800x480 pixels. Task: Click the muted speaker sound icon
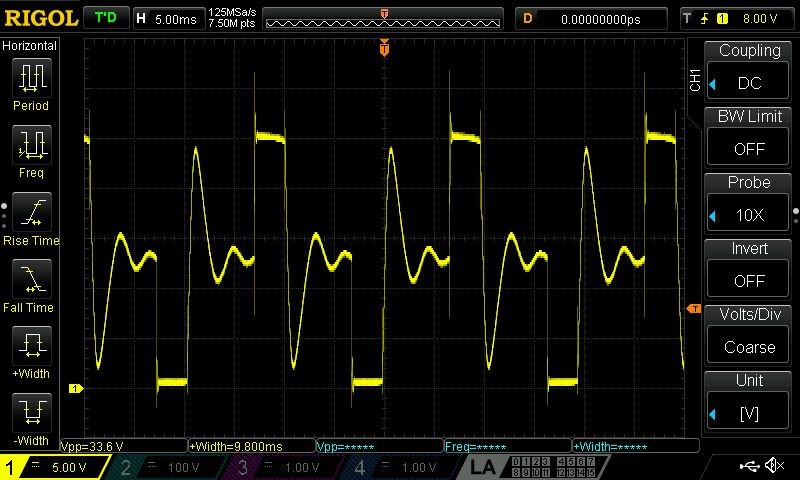(x=774, y=465)
